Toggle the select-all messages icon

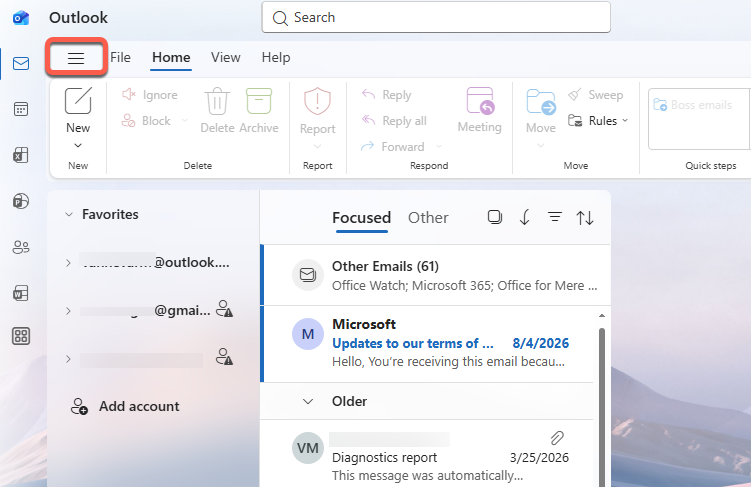click(x=495, y=217)
